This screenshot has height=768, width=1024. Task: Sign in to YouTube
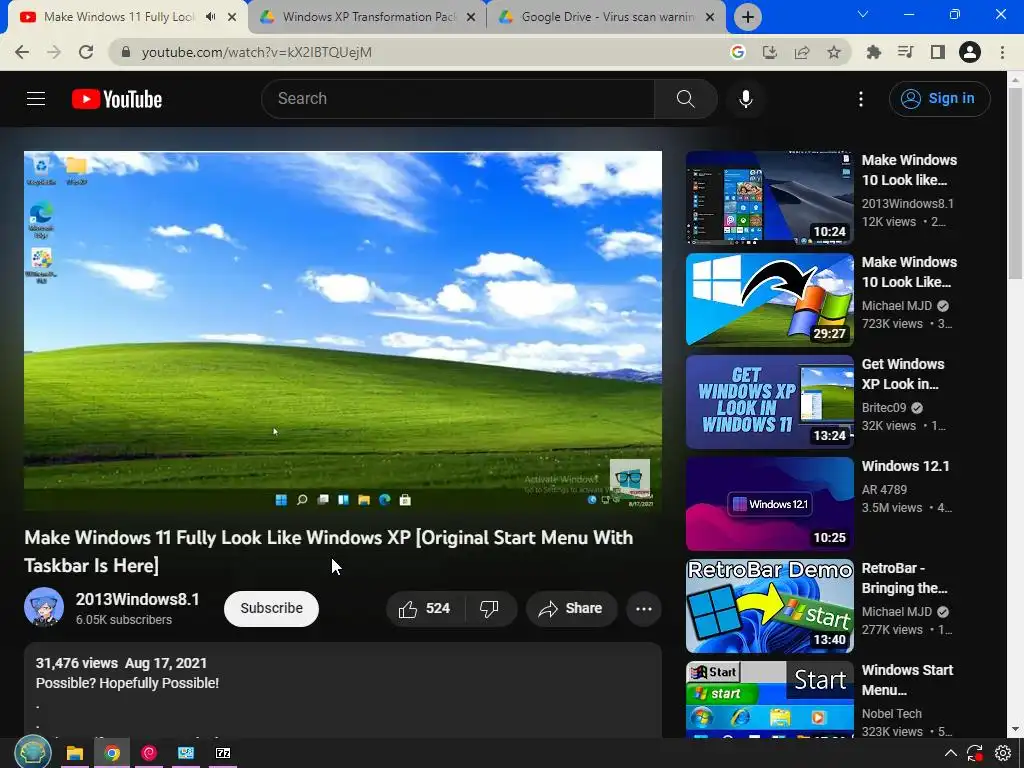[939, 99]
